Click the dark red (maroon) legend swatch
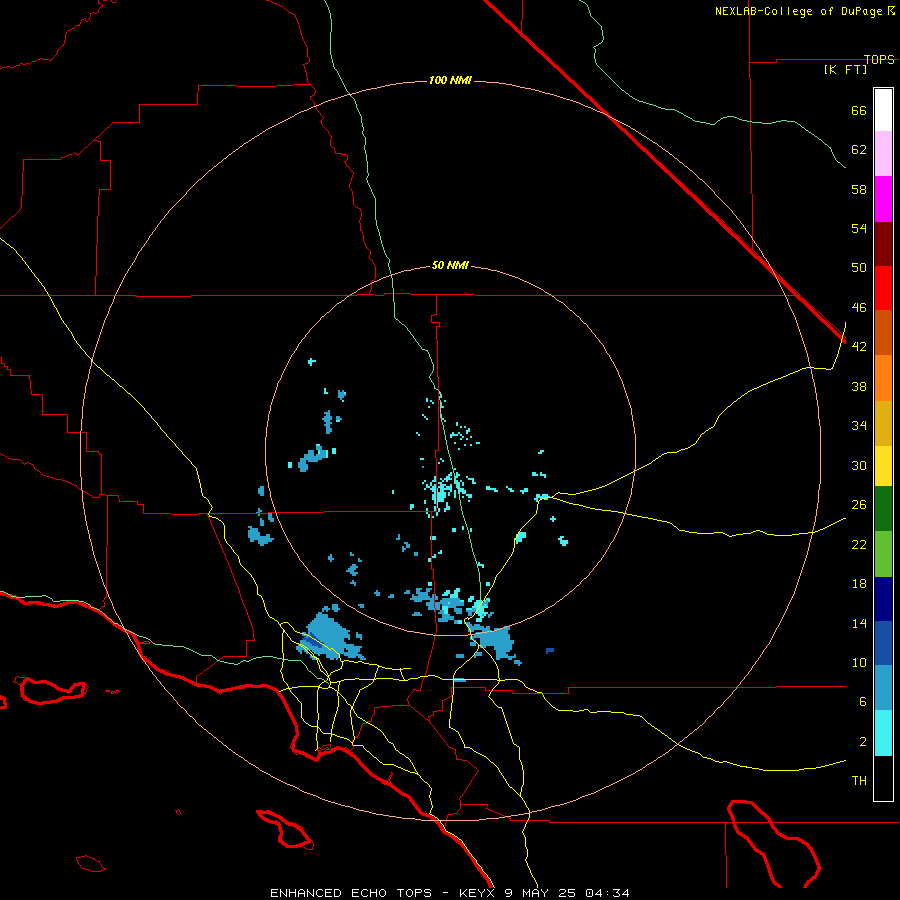 click(x=883, y=244)
